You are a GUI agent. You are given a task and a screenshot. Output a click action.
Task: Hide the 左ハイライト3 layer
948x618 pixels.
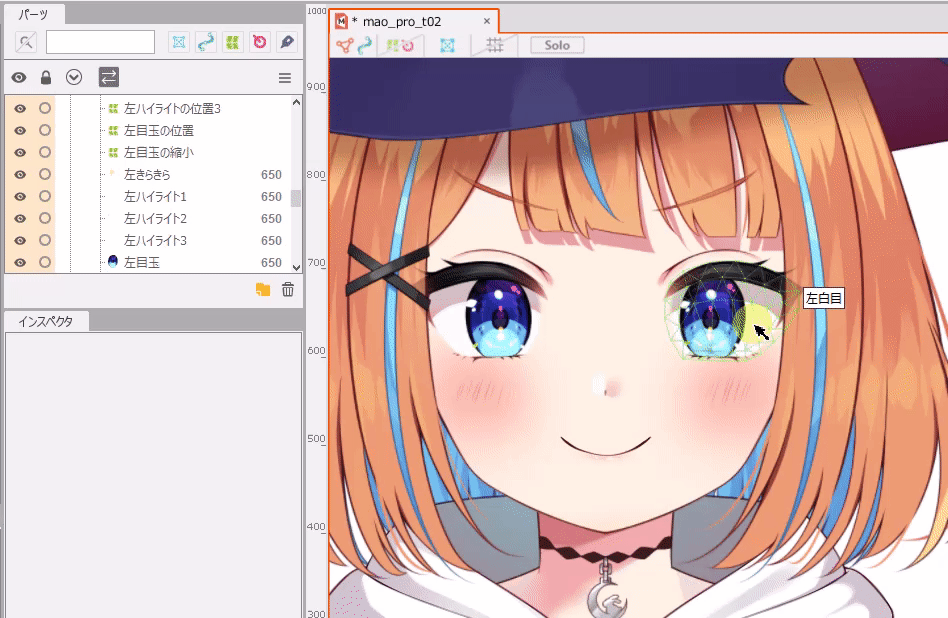click(x=20, y=241)
